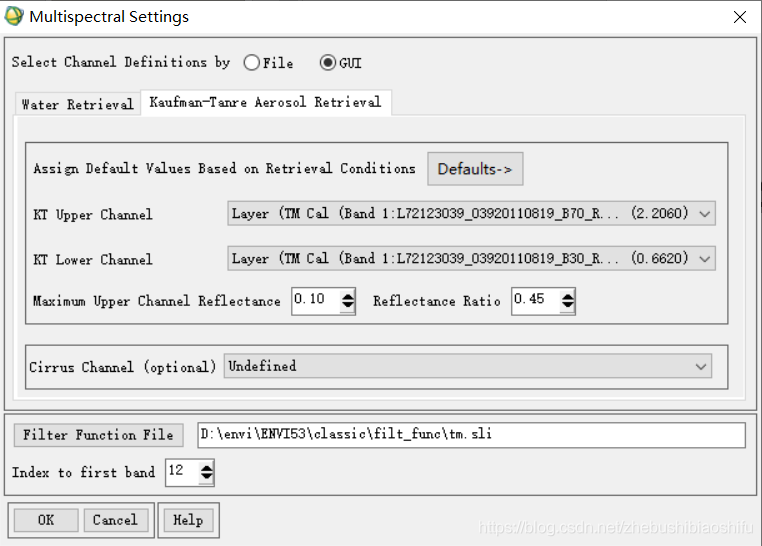Increase the Reflectance Ratio value

pyautogui.click(x=568, y=296)
